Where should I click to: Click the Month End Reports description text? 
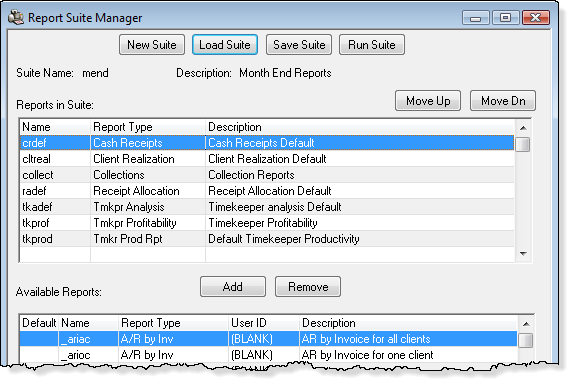pyautogui.click(x=285, y=73)
